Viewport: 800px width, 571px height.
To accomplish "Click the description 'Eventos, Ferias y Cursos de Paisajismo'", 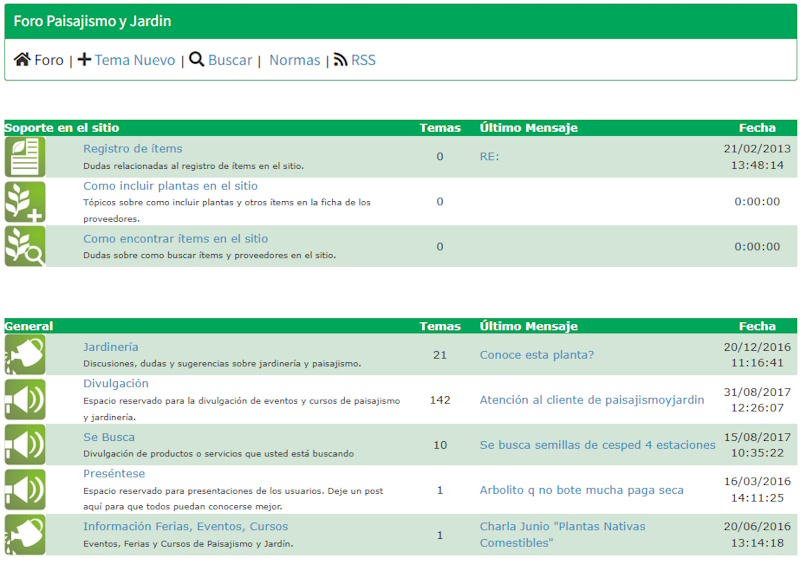I will (x=188, y=544).
